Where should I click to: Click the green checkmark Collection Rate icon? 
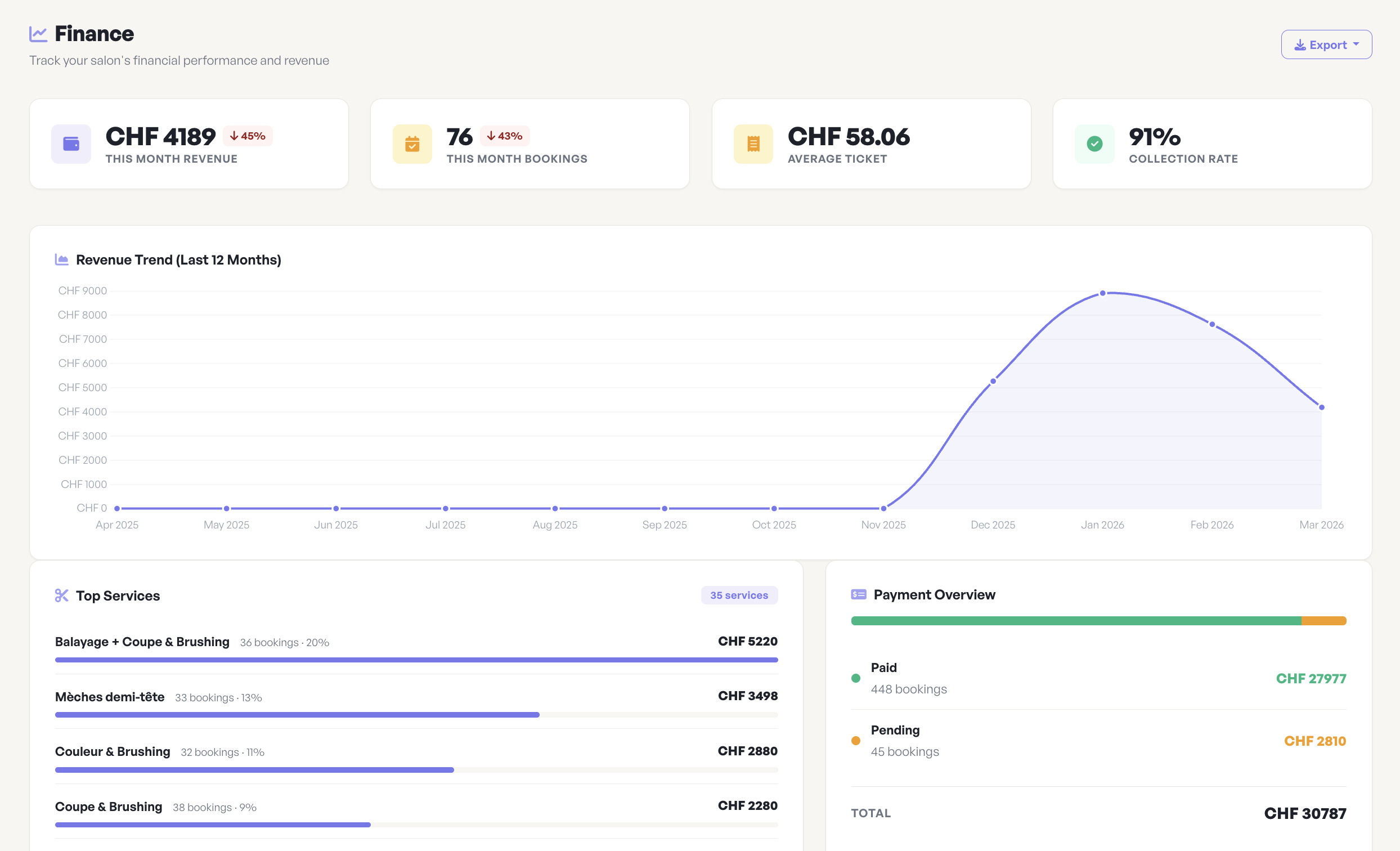(1094, 144)
